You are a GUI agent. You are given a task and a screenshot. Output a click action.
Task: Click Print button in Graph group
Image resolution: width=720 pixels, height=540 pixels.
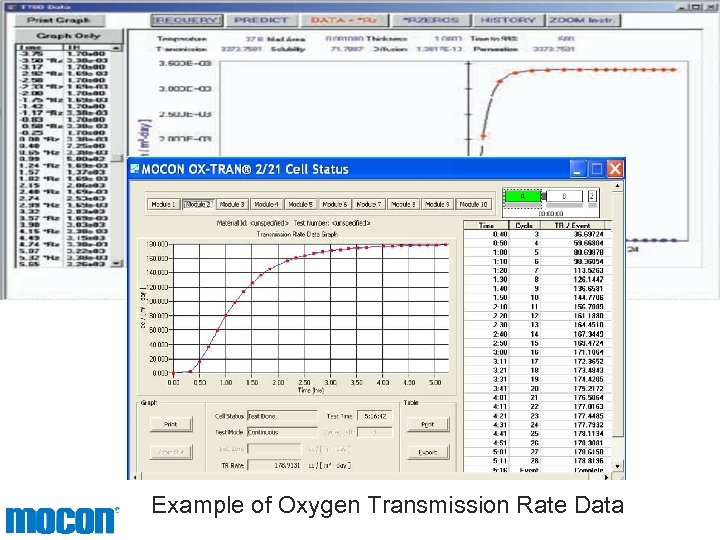click(x=171, y=424)
